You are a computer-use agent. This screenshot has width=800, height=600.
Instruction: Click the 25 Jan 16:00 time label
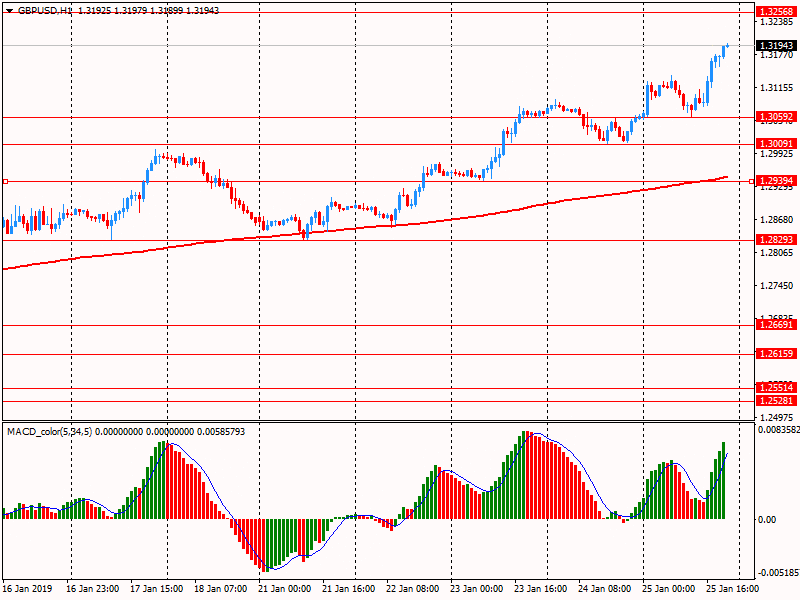733,588
